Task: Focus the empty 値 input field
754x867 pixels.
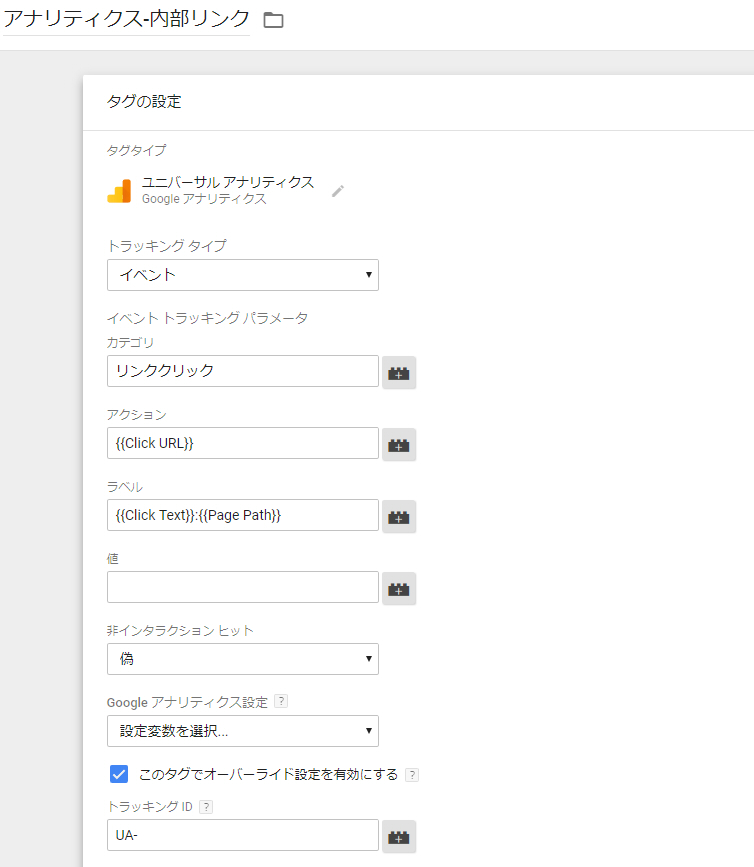Action: (x=243, y=587)
